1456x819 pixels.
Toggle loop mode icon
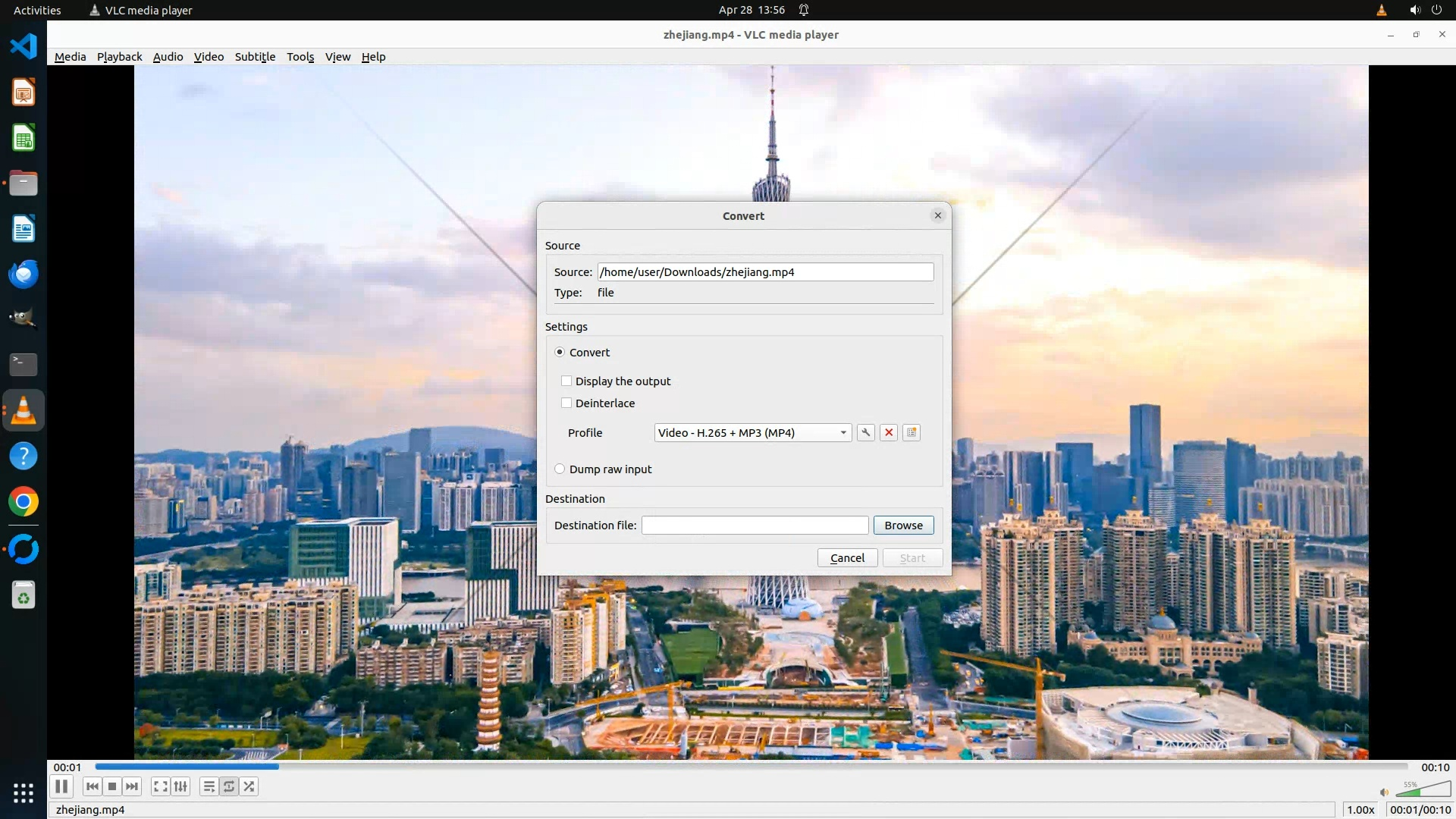[229, 786]
